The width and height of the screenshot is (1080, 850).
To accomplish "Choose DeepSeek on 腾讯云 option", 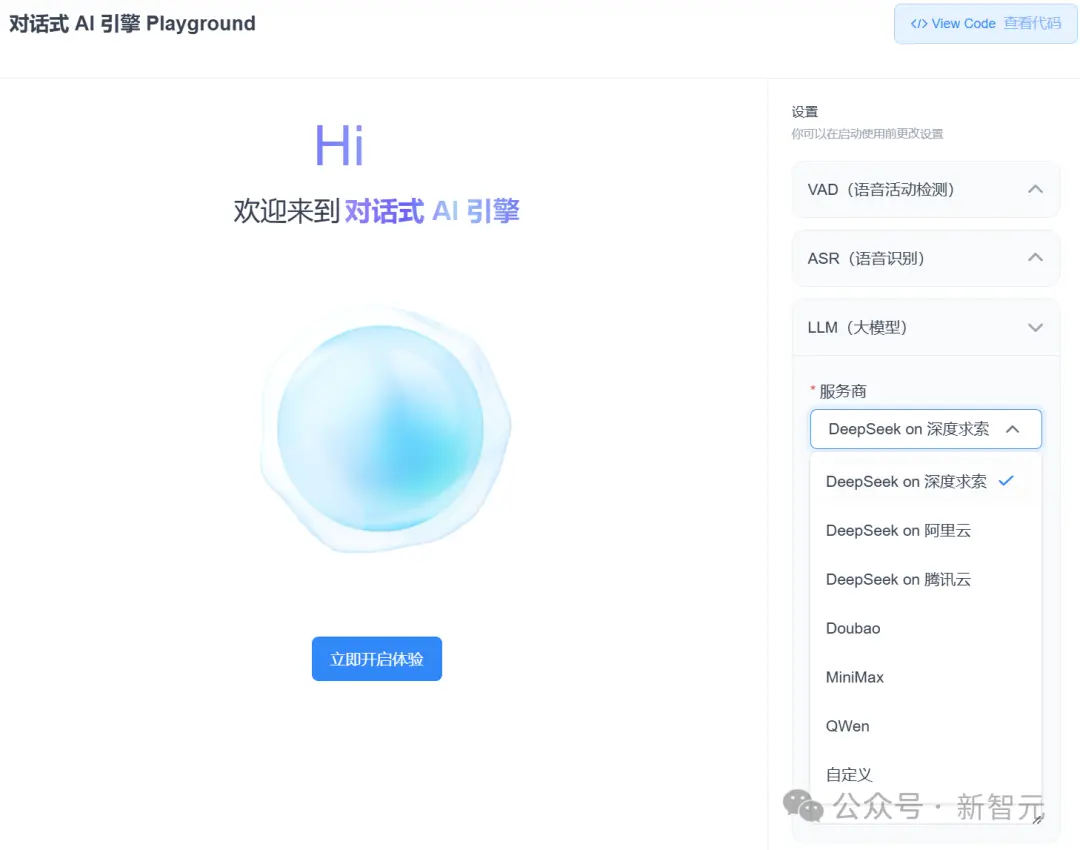I will (x=926, y=579).
